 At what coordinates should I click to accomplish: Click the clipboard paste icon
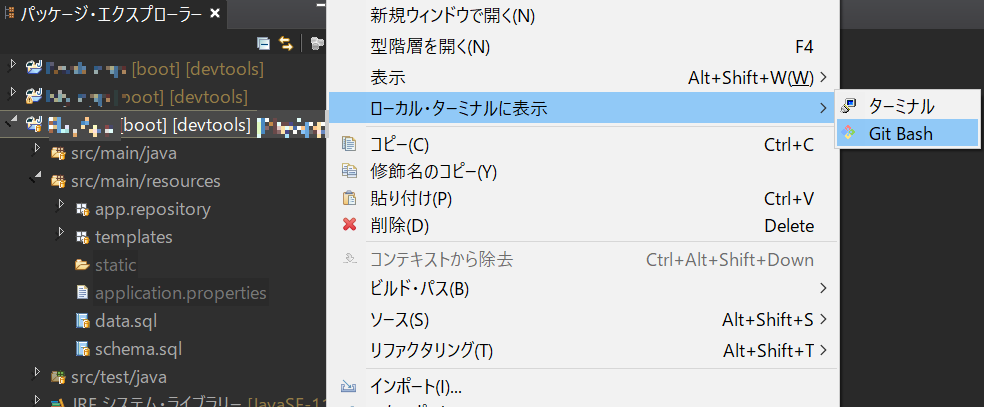[x=349, y=198]
